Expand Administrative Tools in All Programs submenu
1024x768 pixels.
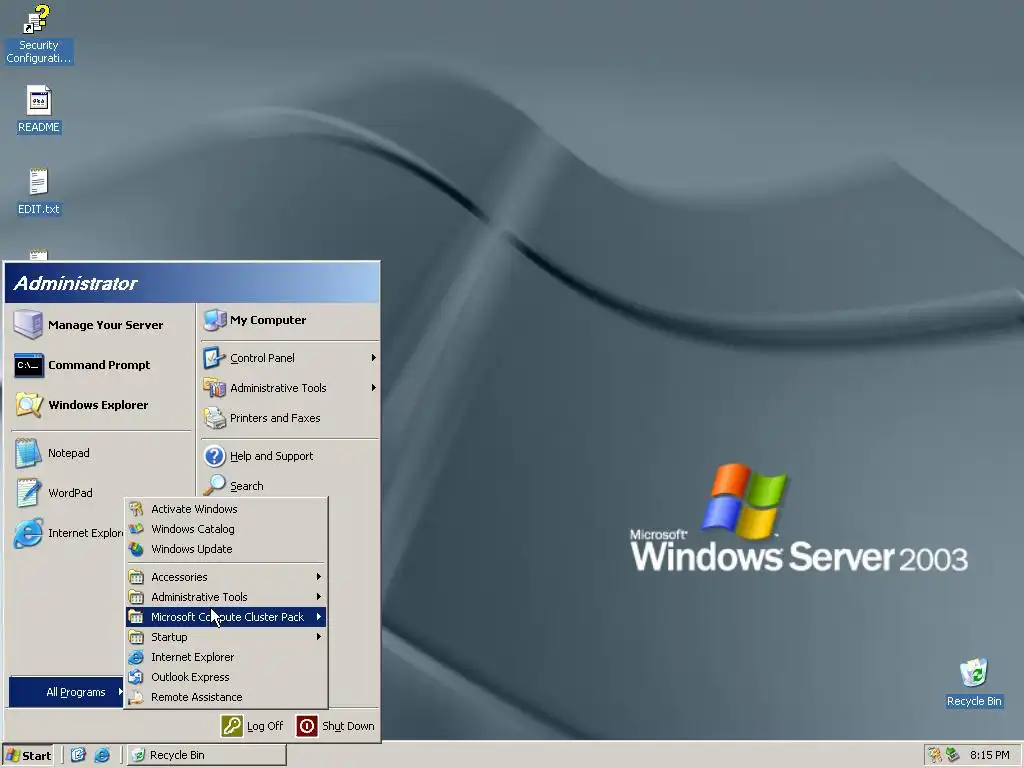coord(226,597)
